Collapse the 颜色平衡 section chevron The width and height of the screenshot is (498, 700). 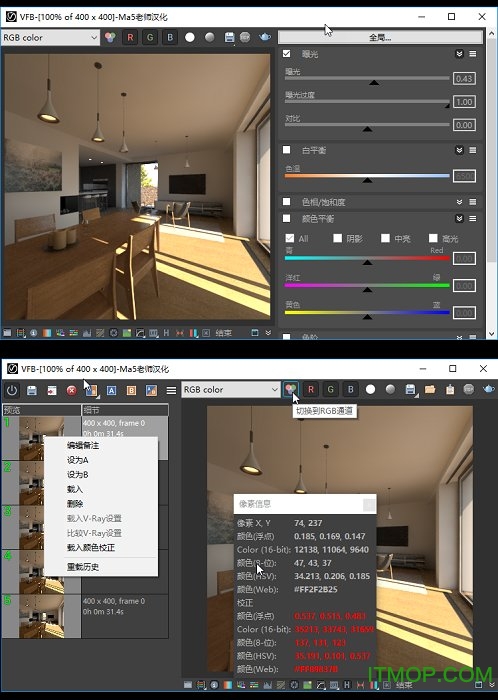459,218
